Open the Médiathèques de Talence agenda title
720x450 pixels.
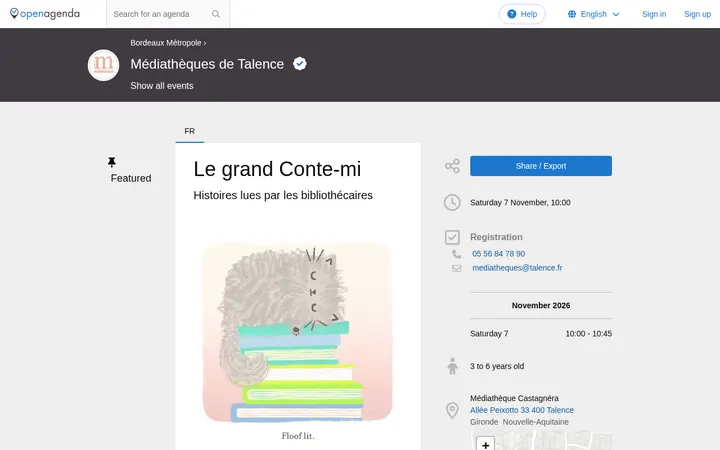(x=207, y=64)
